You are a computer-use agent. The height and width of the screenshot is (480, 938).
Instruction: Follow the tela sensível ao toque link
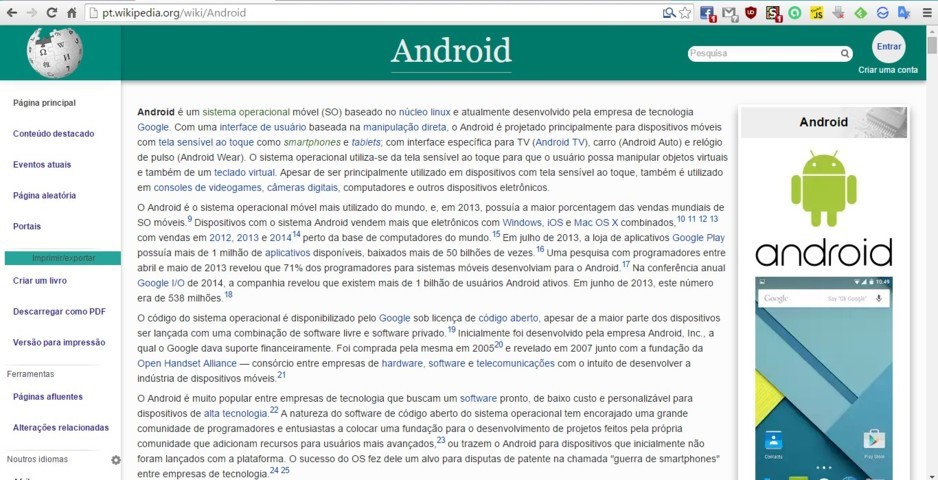coord(206,142)
